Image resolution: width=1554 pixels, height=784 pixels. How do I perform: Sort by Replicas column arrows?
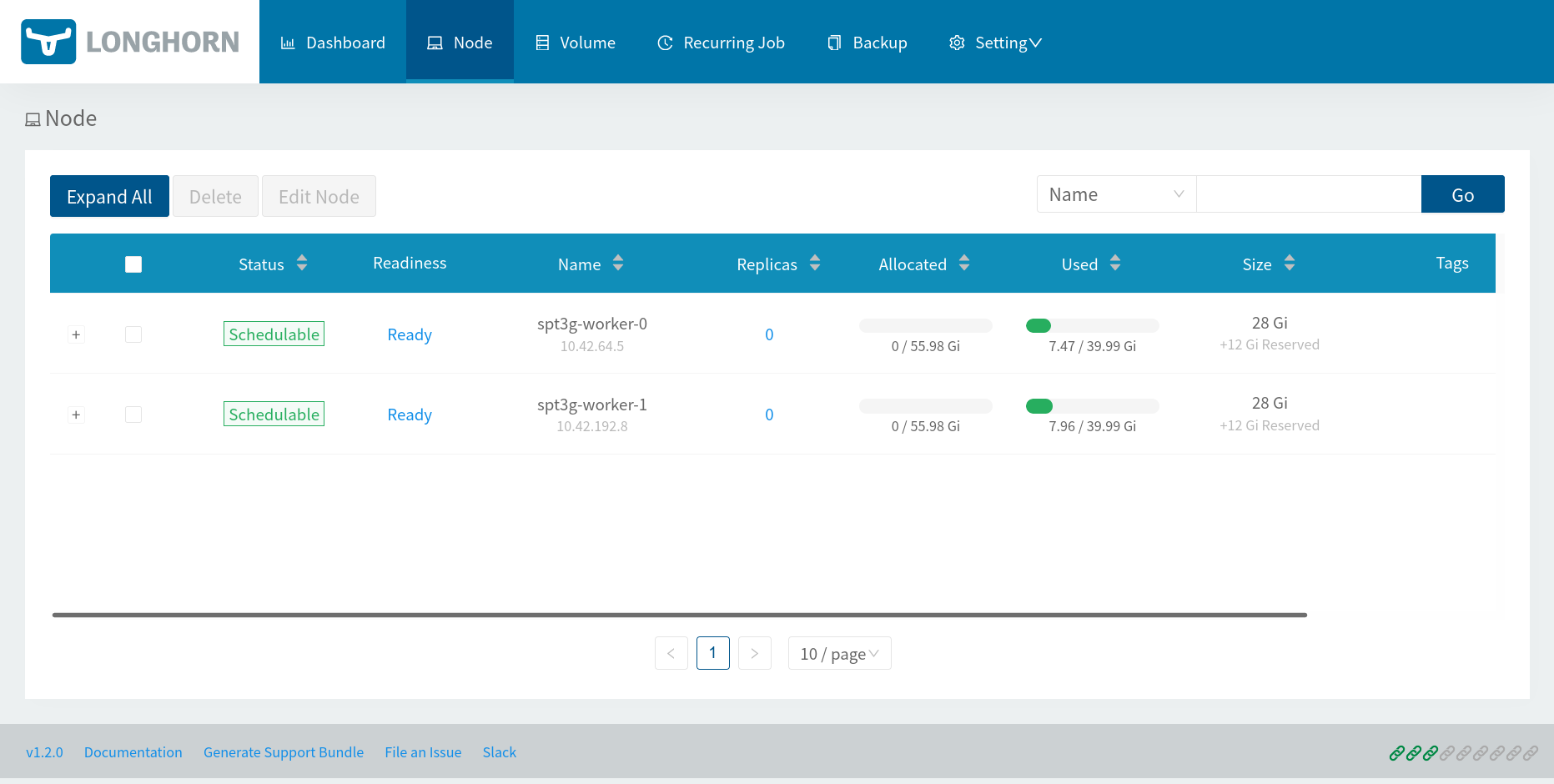coord(815,263)
